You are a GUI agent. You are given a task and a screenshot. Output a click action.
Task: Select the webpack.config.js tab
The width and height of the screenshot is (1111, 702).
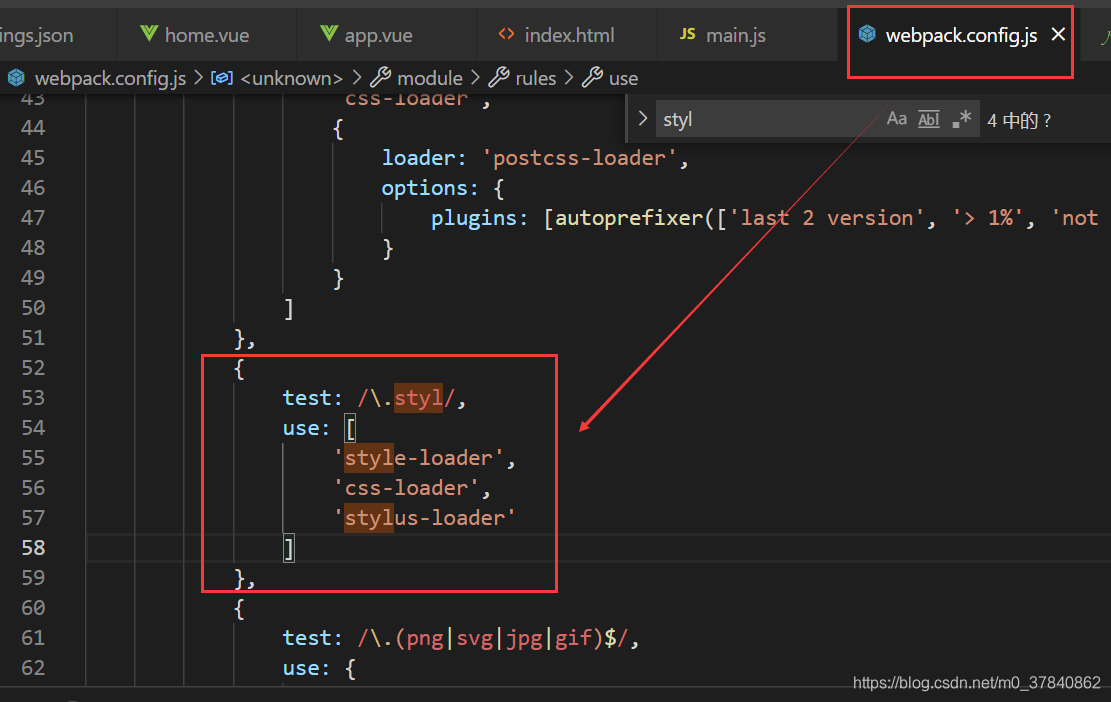click(x=961, y=35)
